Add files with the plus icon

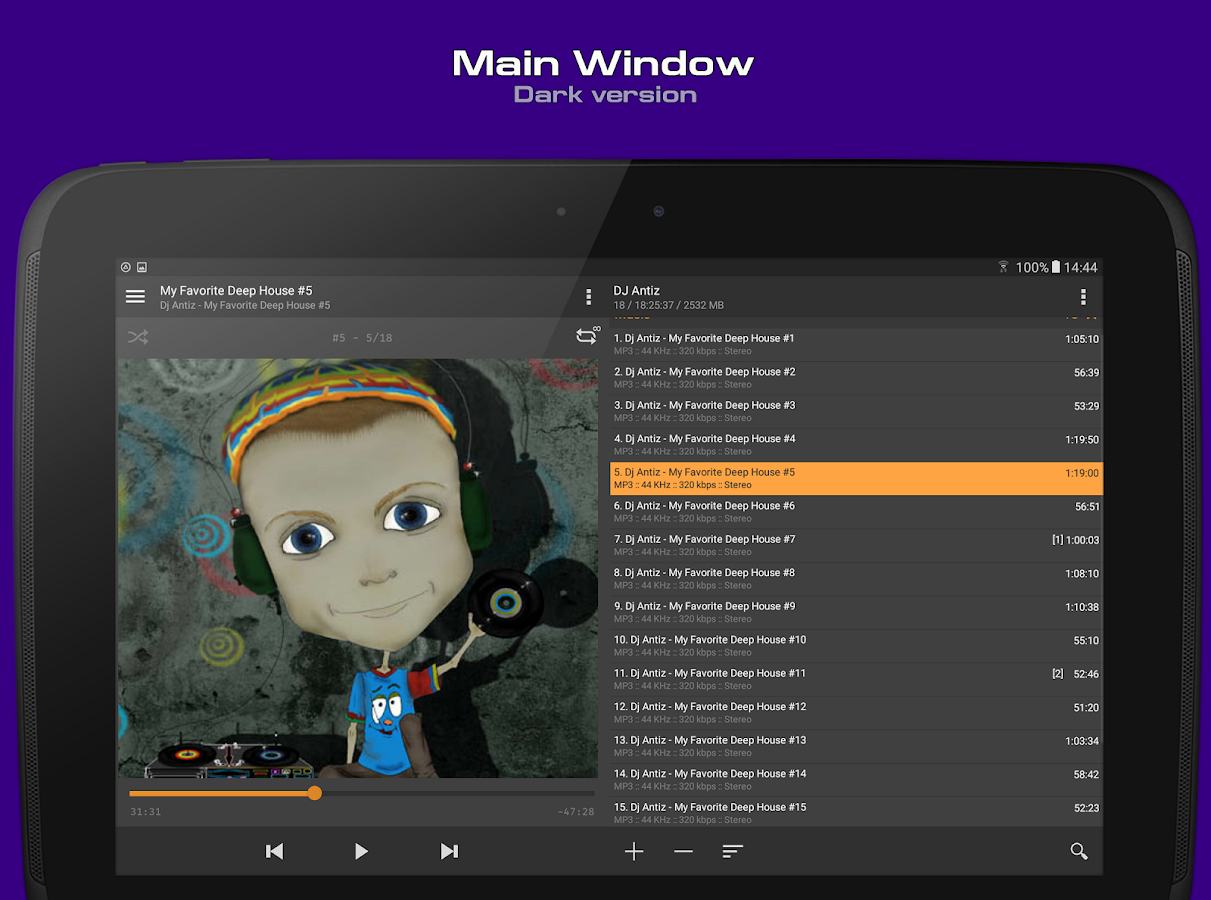634,851
